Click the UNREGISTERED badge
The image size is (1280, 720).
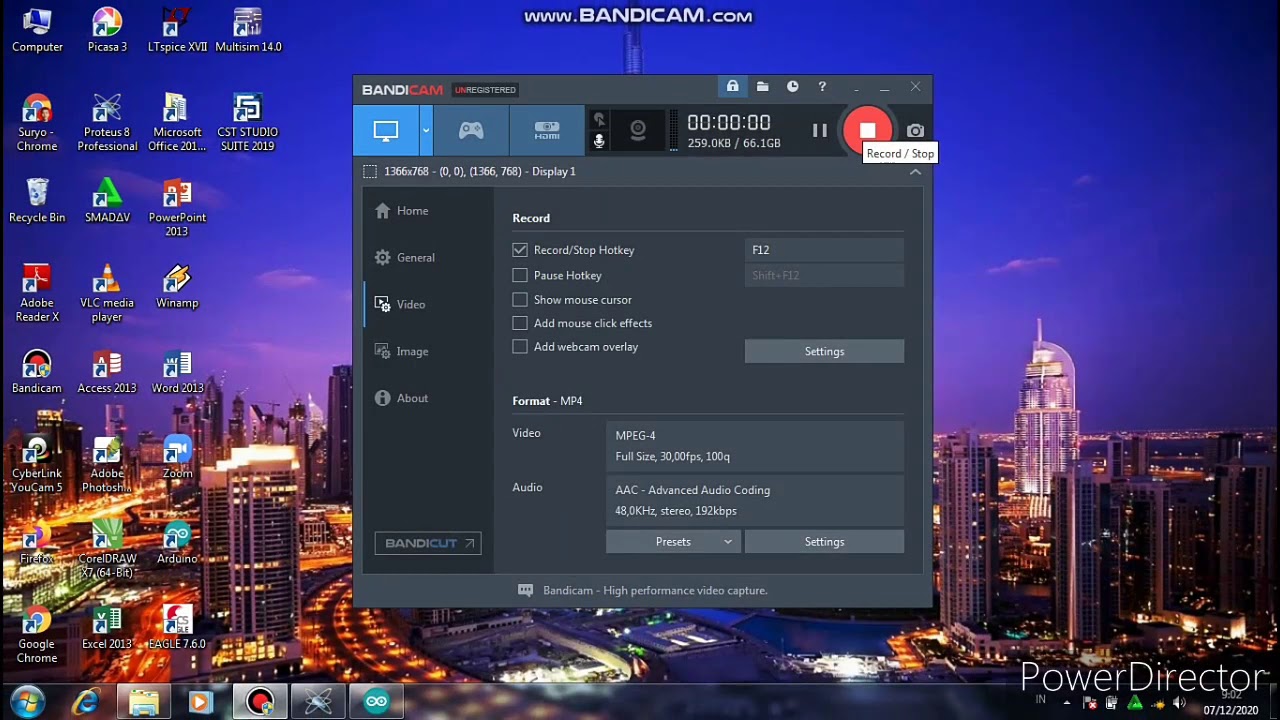[x=485, y=90]
